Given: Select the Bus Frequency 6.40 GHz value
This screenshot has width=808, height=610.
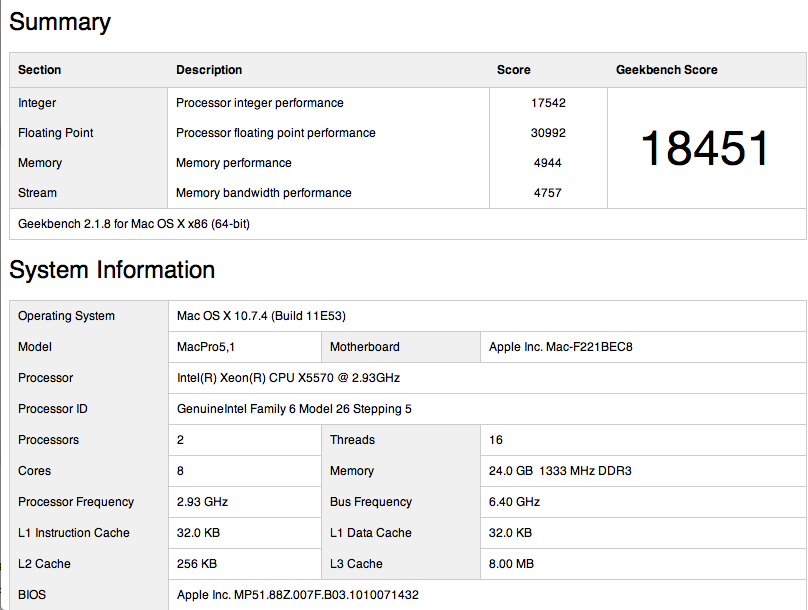Looking at the screenshot, I should [514, 502].
